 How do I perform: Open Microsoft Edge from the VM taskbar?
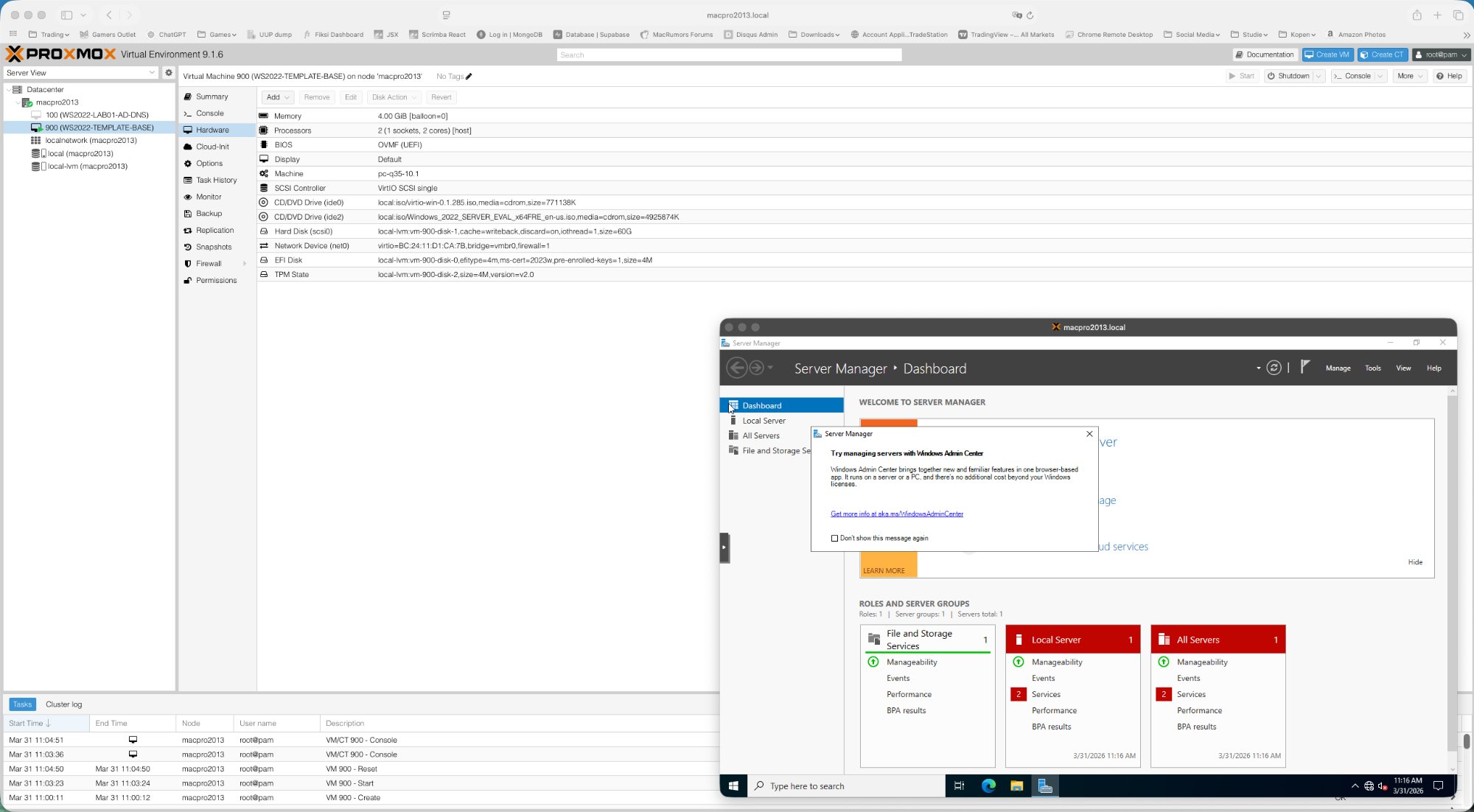(988, 785)
